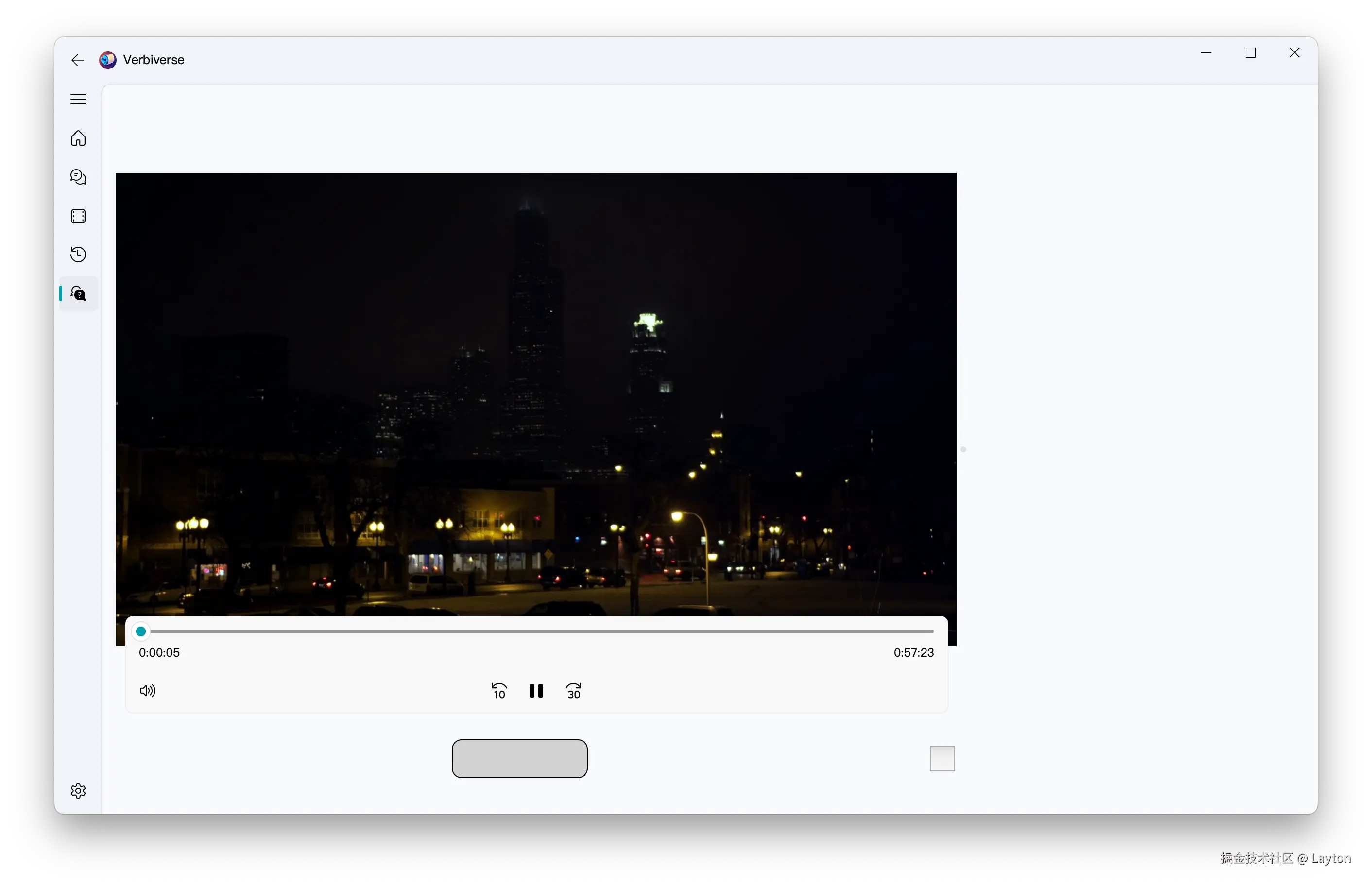Screen dimensions: 1372x886
Task: Open the video library section
Action: tap(78, 216)
